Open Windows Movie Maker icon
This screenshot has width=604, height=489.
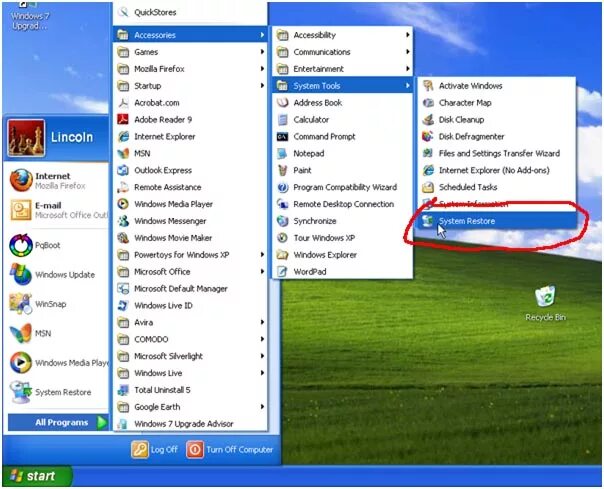pyautogui.click(x=123, y=238)
